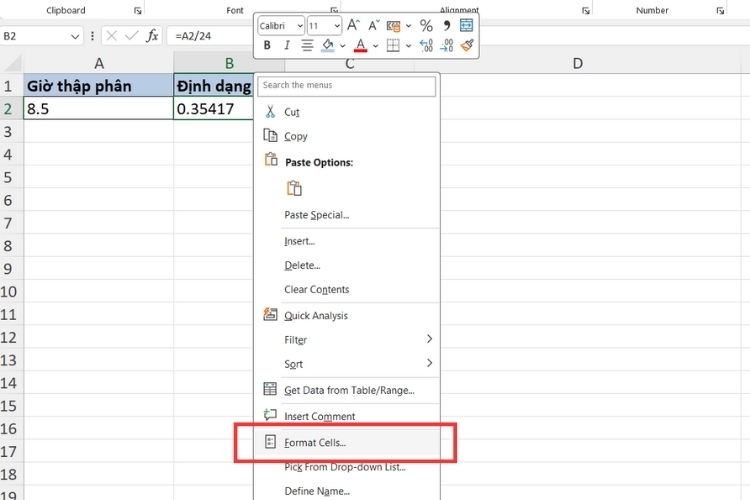Choose Insert Comment menu entry
This screenshot has width=750, height=500.
pos(346,416)
